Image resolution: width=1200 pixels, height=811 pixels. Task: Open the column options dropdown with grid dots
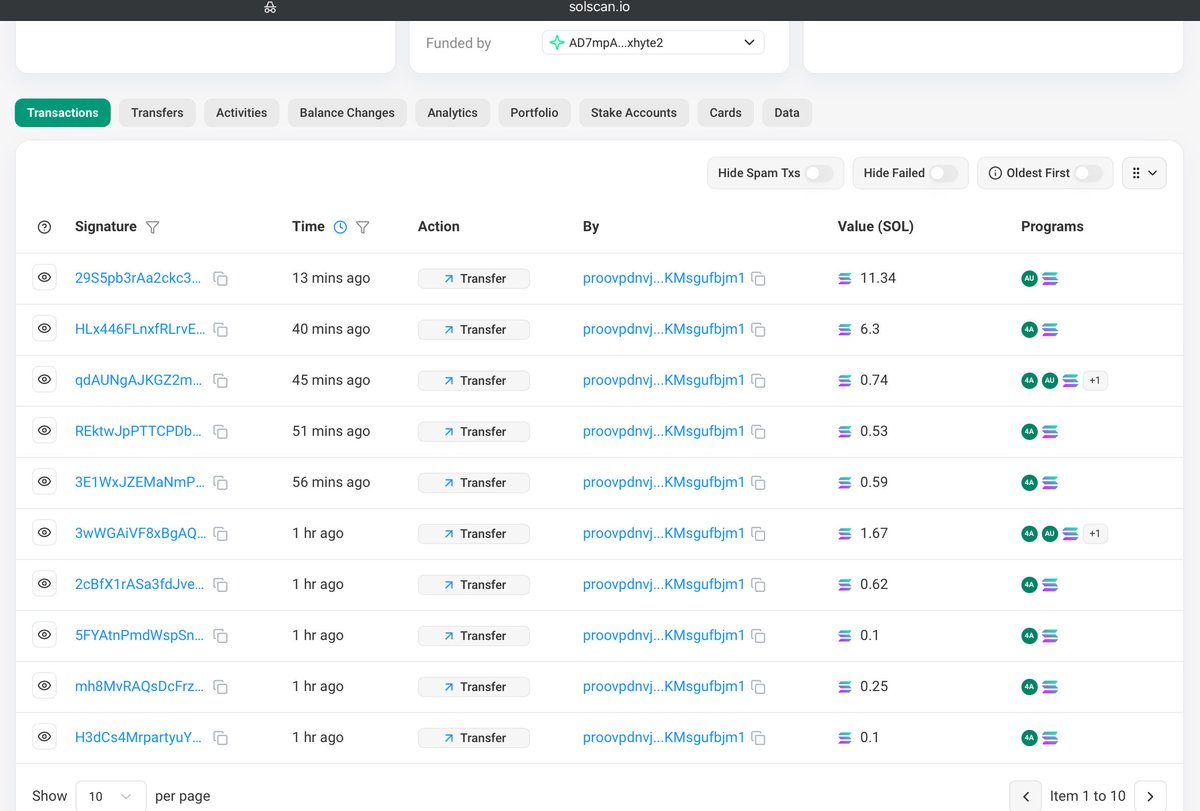tap(1144, 173)
